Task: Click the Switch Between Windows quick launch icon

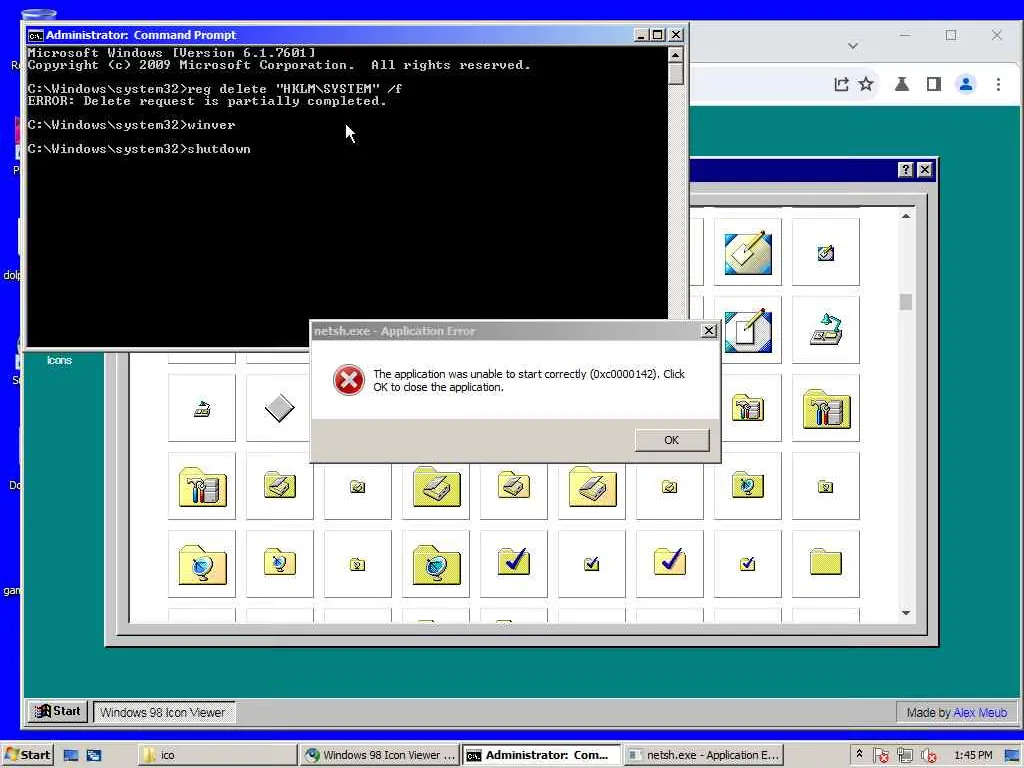Action: [94, 755]
